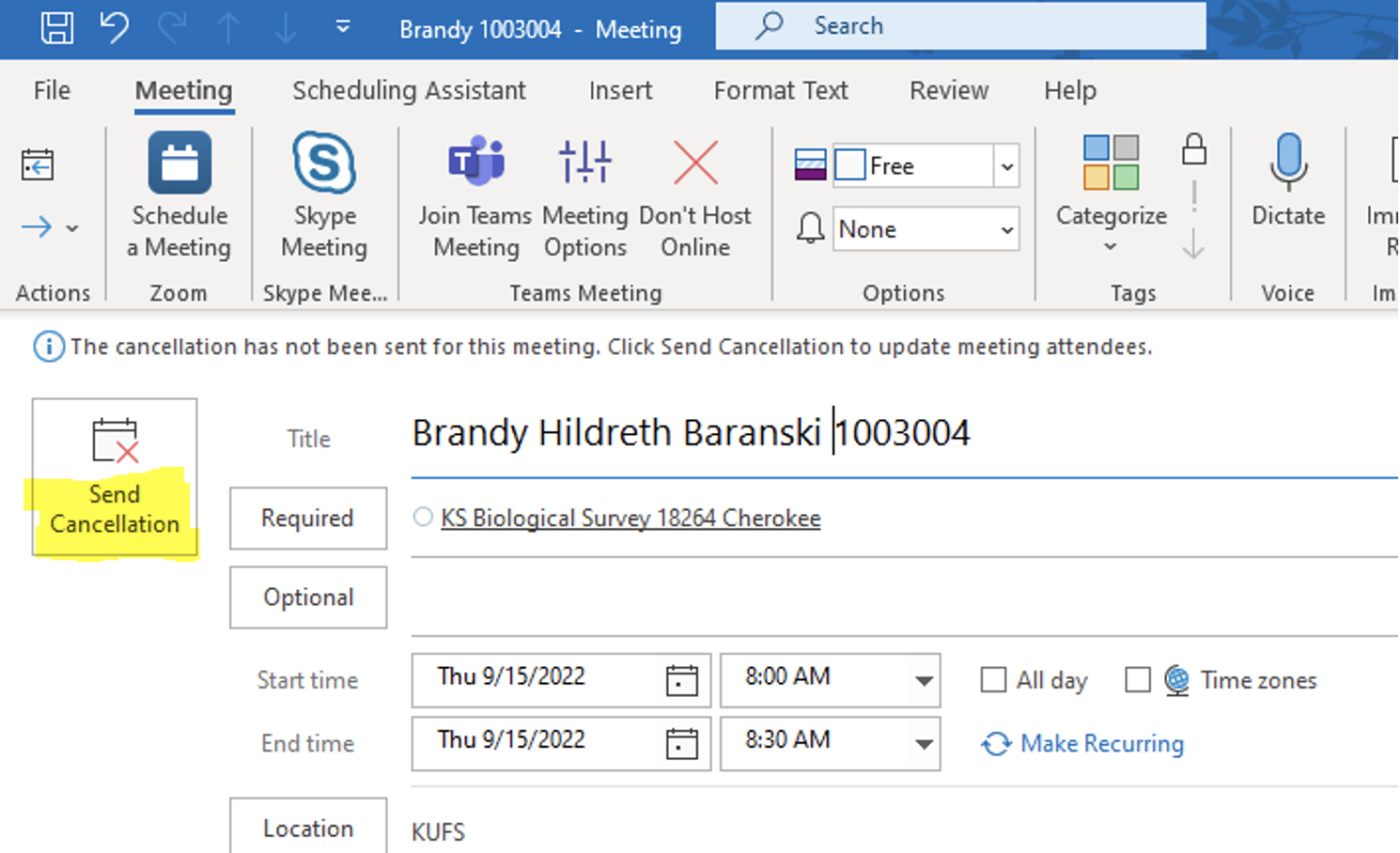1400x853 pixels.
Task: Expand the 8:00 AM start time dropdown
Action: (924, 680)
